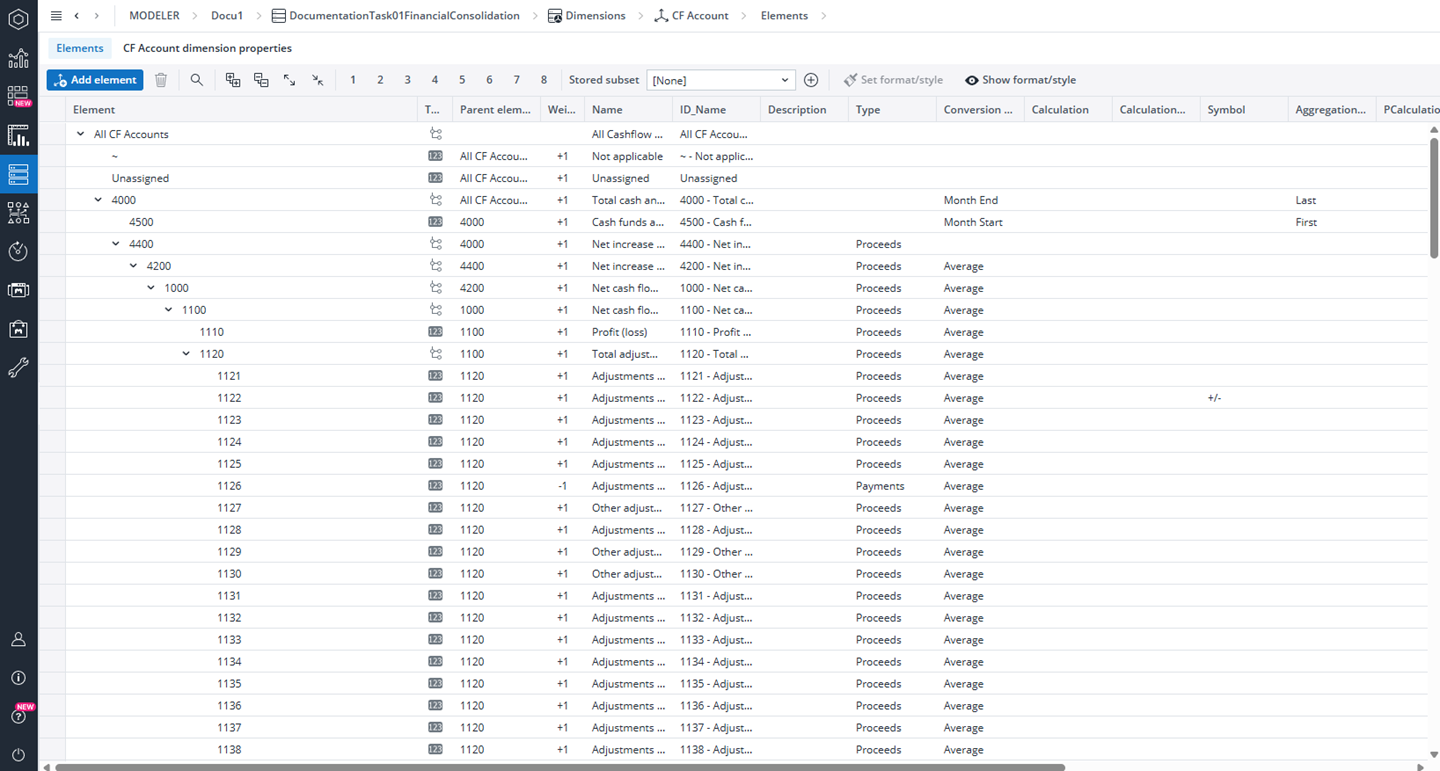Click the search magnifier icon in toolbar
Viewport: 1440px width, 771px height.
click(197, 80)
